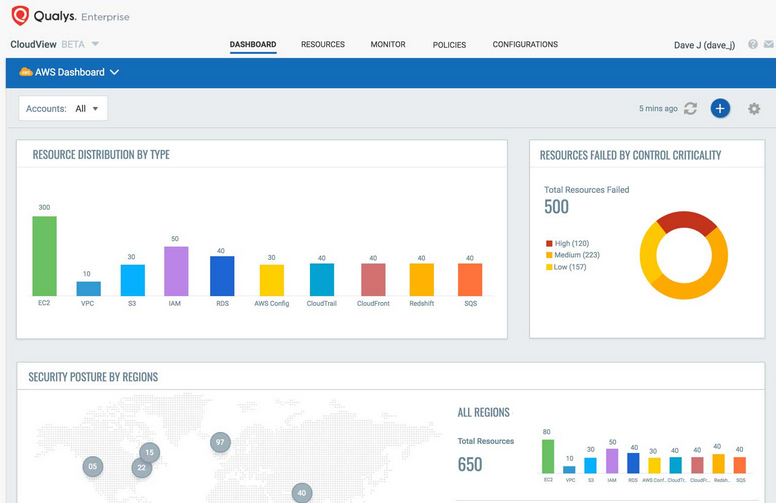Select the Configurations tab
This screenshot has width=776, height=503.
(x=525, y=45)
